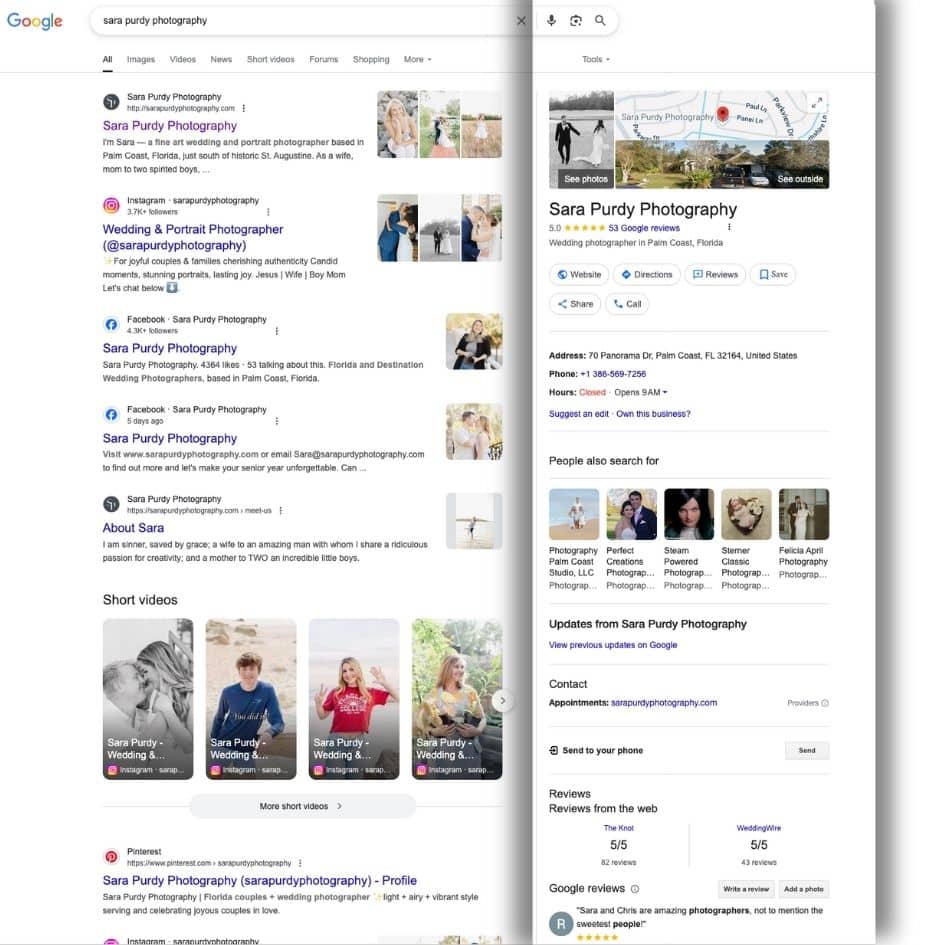Screen dimensions: 945x945
Task: Switch to the Videos tab
Action: click(x=183, y=59)
